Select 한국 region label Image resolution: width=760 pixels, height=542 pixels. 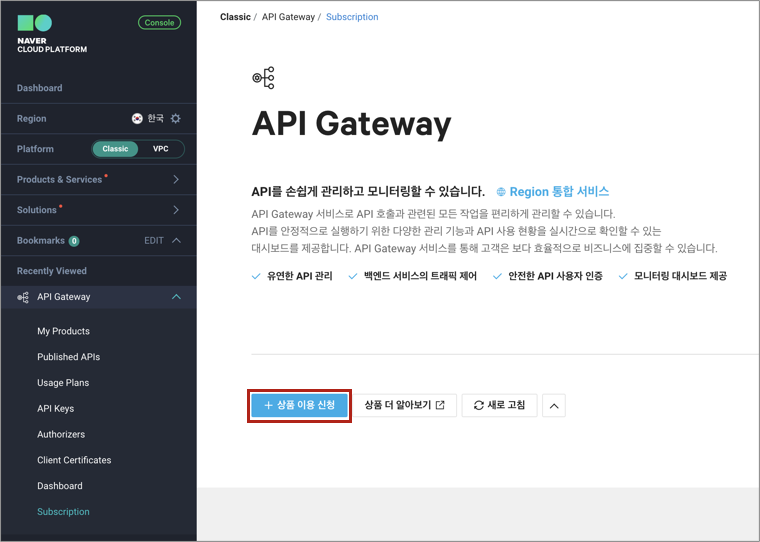click(155, 118)
